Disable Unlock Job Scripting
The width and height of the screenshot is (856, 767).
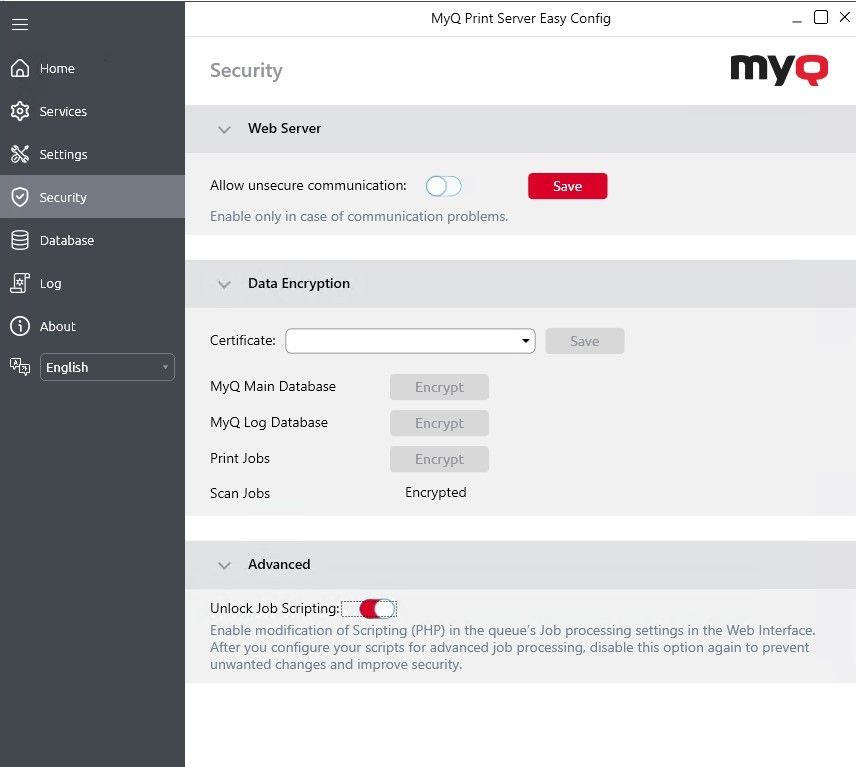[370, 608]
